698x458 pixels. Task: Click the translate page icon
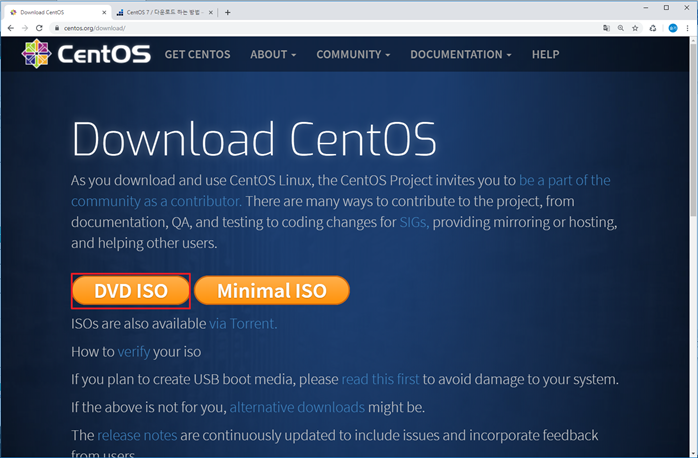coord(606,28)
